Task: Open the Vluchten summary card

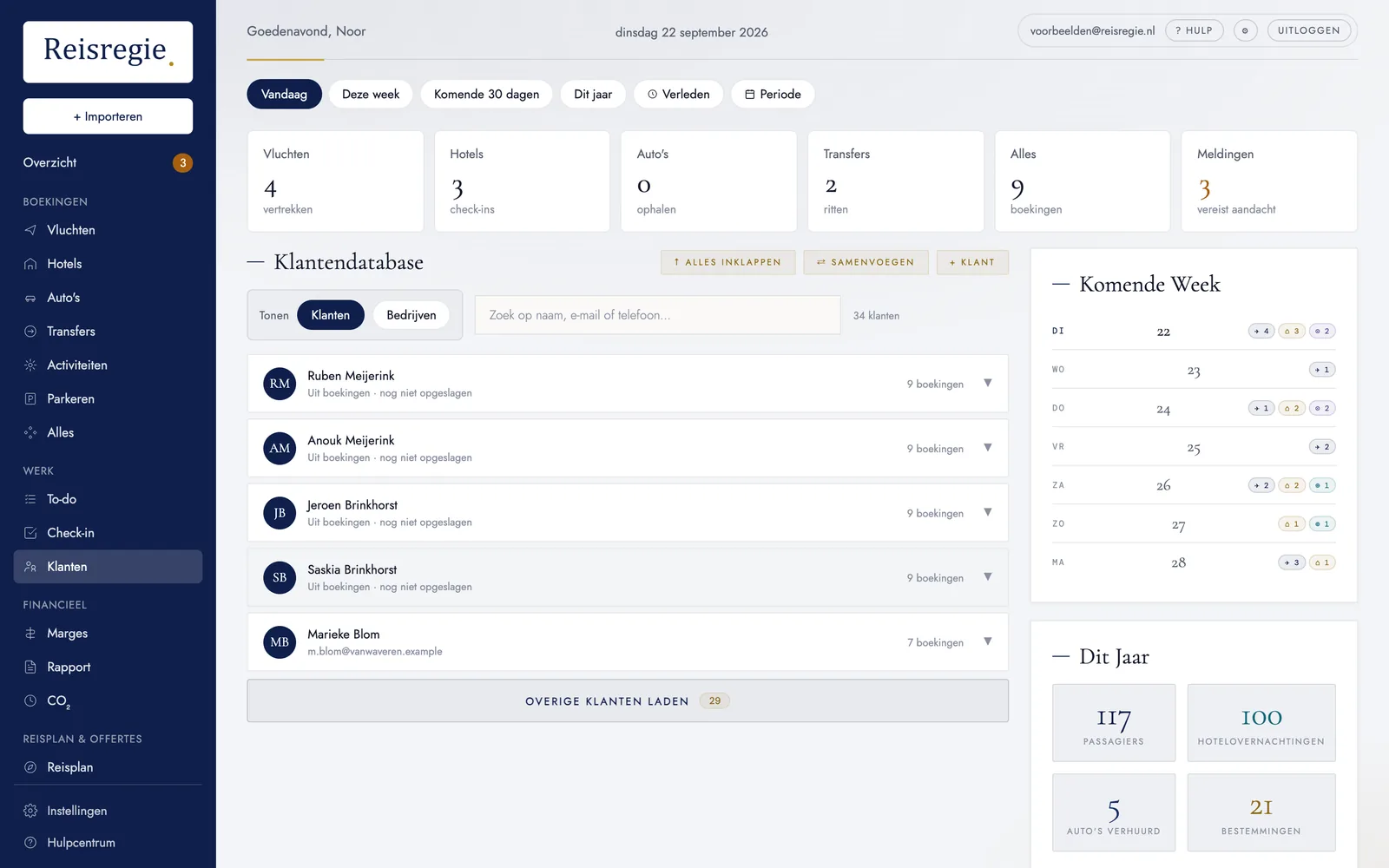Action: 335,181
